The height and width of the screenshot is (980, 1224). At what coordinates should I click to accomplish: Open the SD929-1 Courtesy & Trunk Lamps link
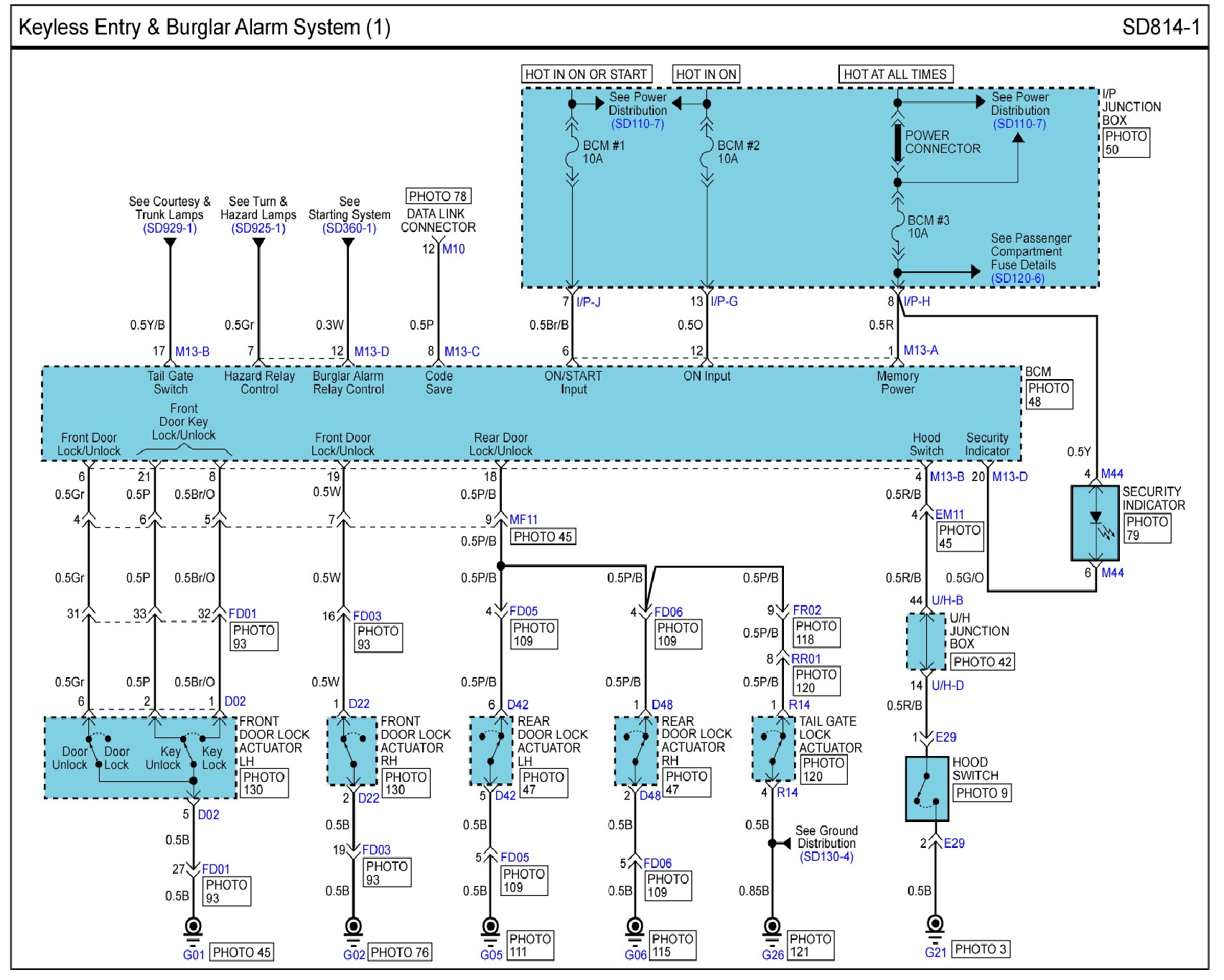(x=169, y=228)
